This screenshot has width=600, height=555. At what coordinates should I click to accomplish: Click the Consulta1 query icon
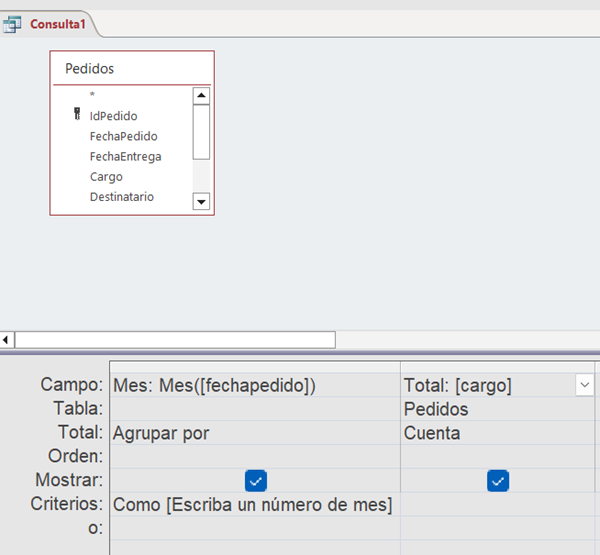[13, 23]
